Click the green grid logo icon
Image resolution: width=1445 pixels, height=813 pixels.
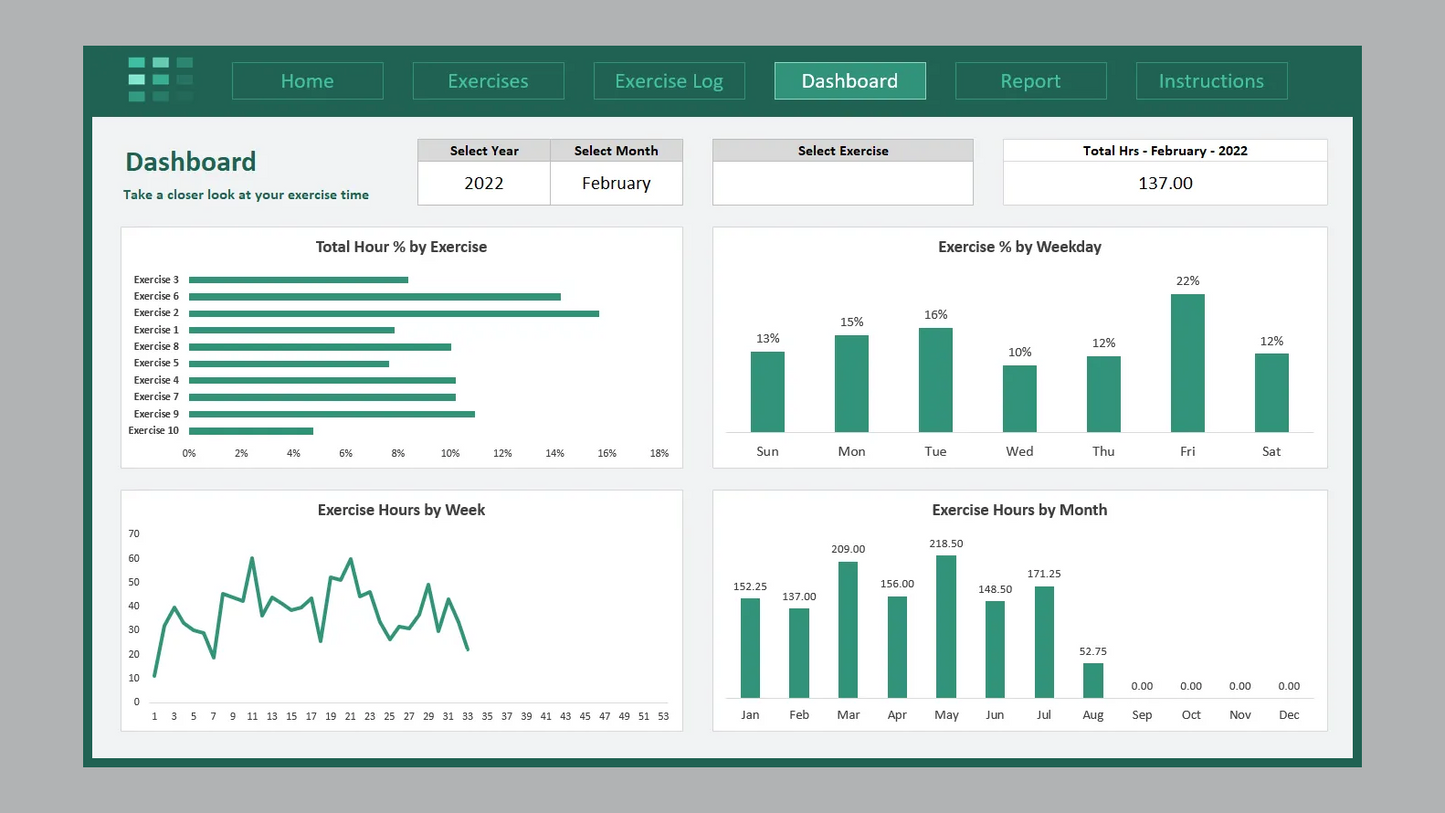(160, 80)
